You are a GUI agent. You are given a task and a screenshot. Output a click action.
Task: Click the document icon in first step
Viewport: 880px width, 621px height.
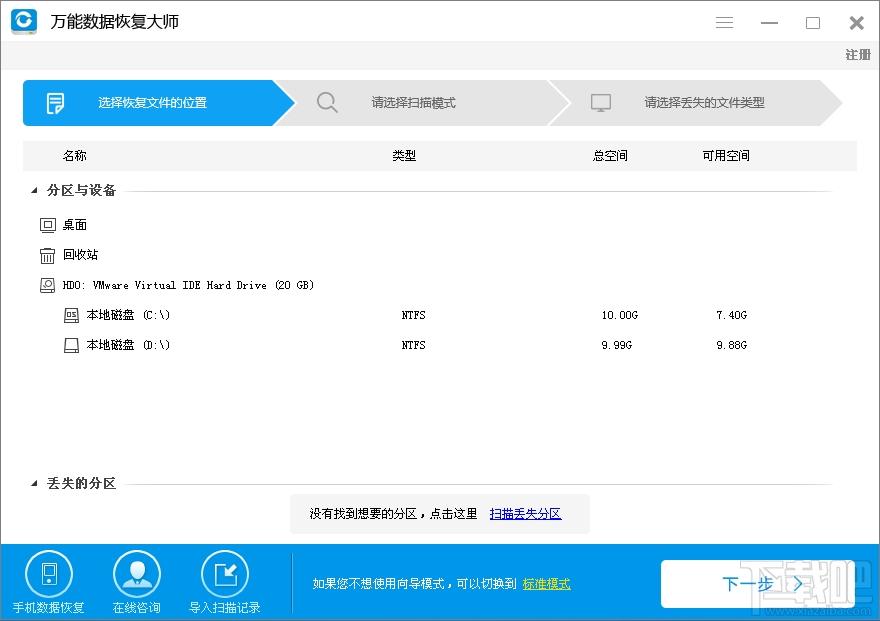pyautogui.click(x=55, y=103)
